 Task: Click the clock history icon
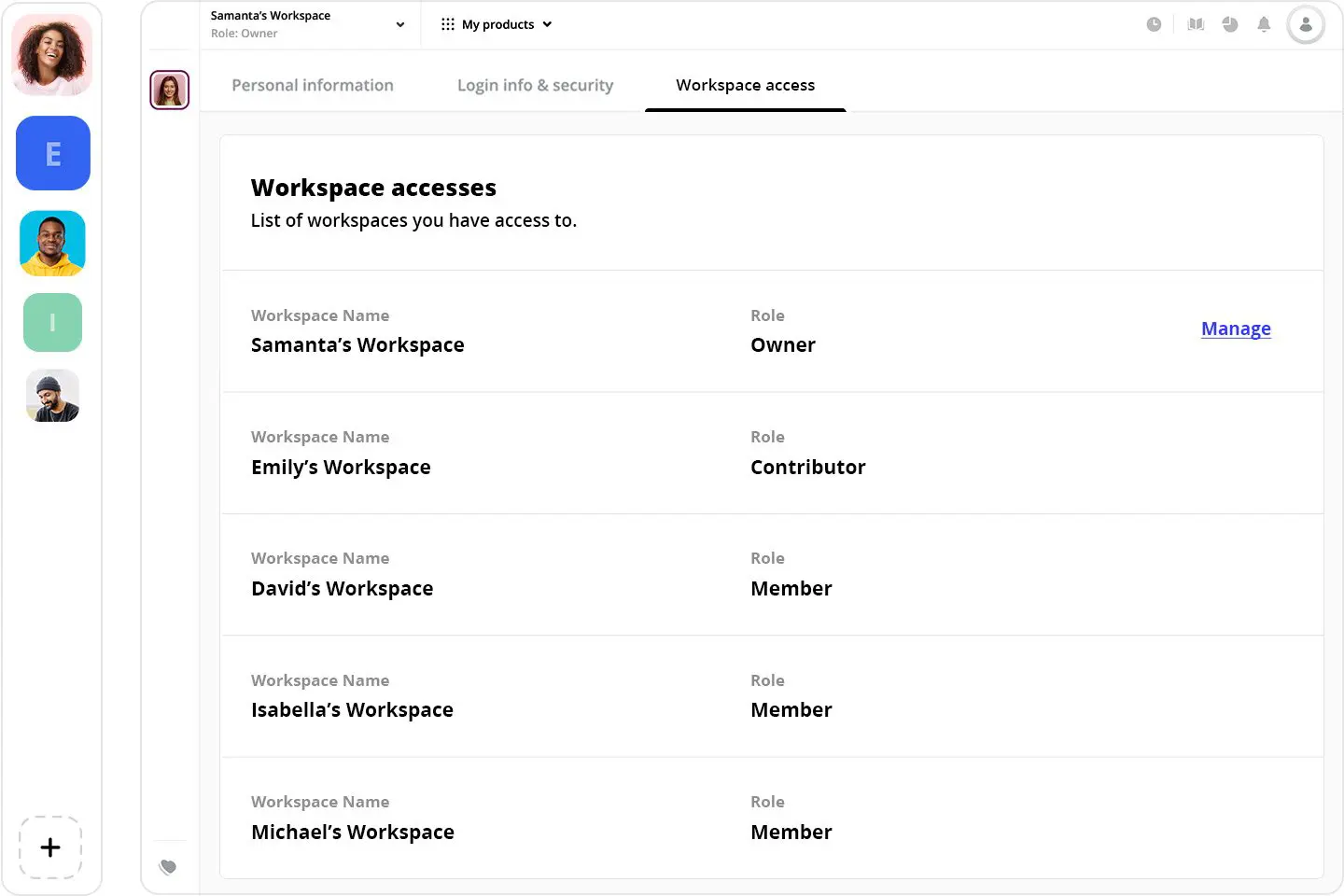click(x=1154, y=24)
